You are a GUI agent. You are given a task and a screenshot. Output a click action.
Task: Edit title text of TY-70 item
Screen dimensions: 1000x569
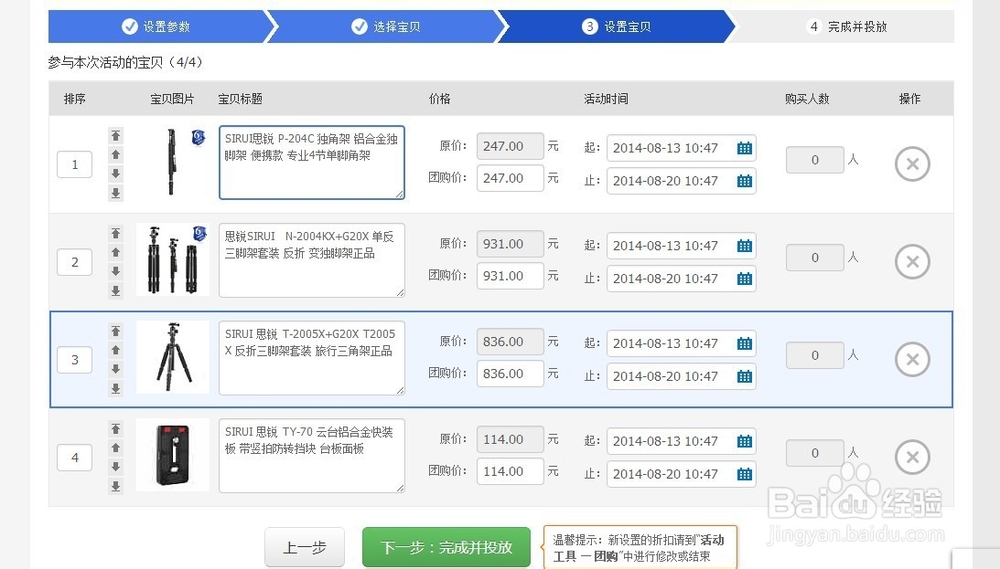(312, 455)
